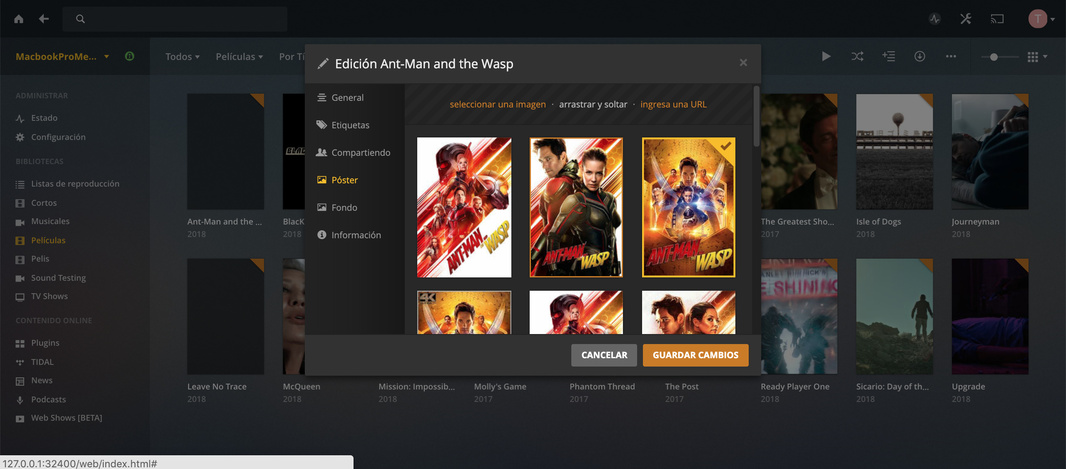Open Leave No Trace poster
The width and height of the screenshot is (1066, 469).
226,317
